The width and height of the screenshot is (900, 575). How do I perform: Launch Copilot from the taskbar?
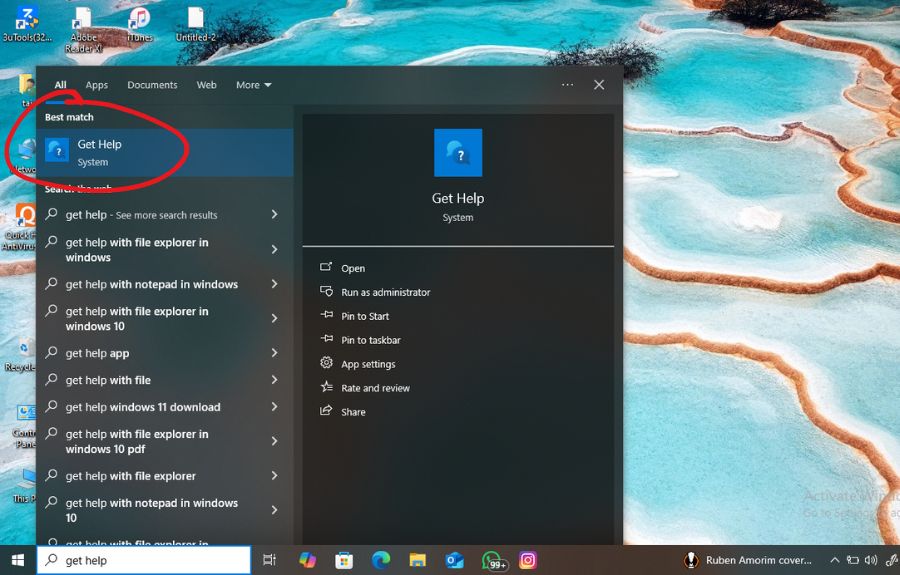click(x=307, y=560)
